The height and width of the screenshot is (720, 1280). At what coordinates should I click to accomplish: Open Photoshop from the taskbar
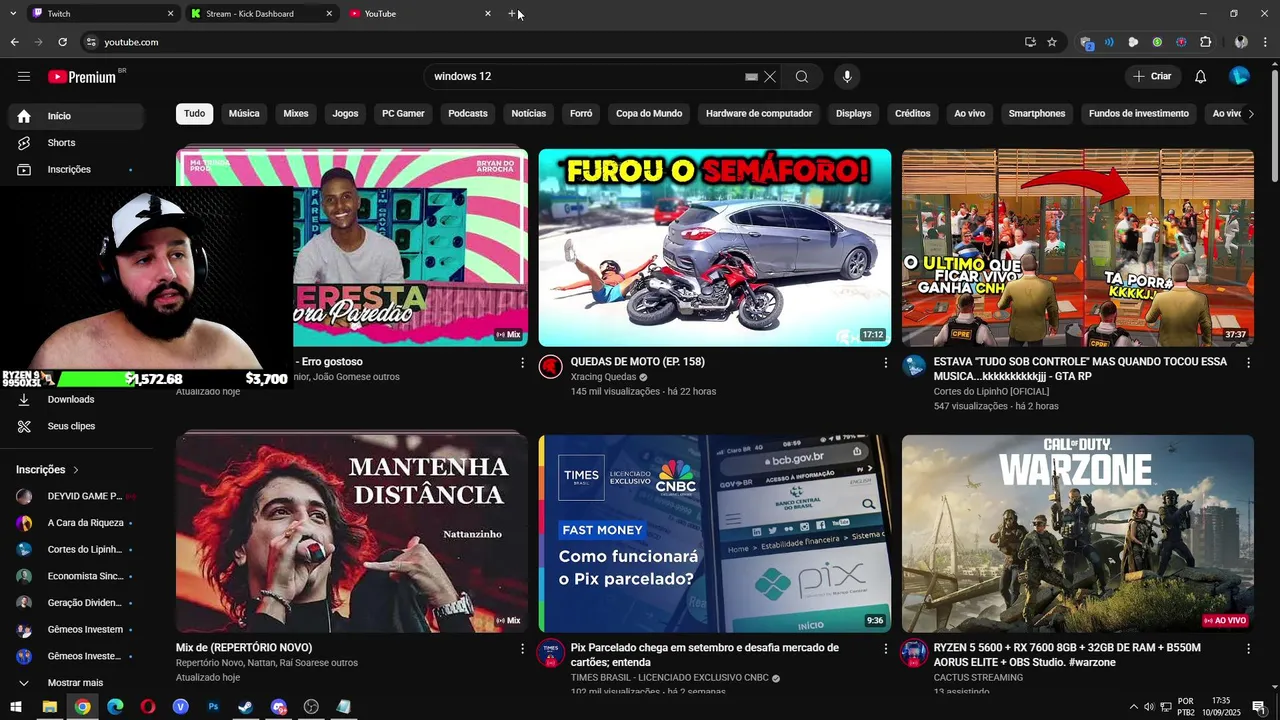213,707
